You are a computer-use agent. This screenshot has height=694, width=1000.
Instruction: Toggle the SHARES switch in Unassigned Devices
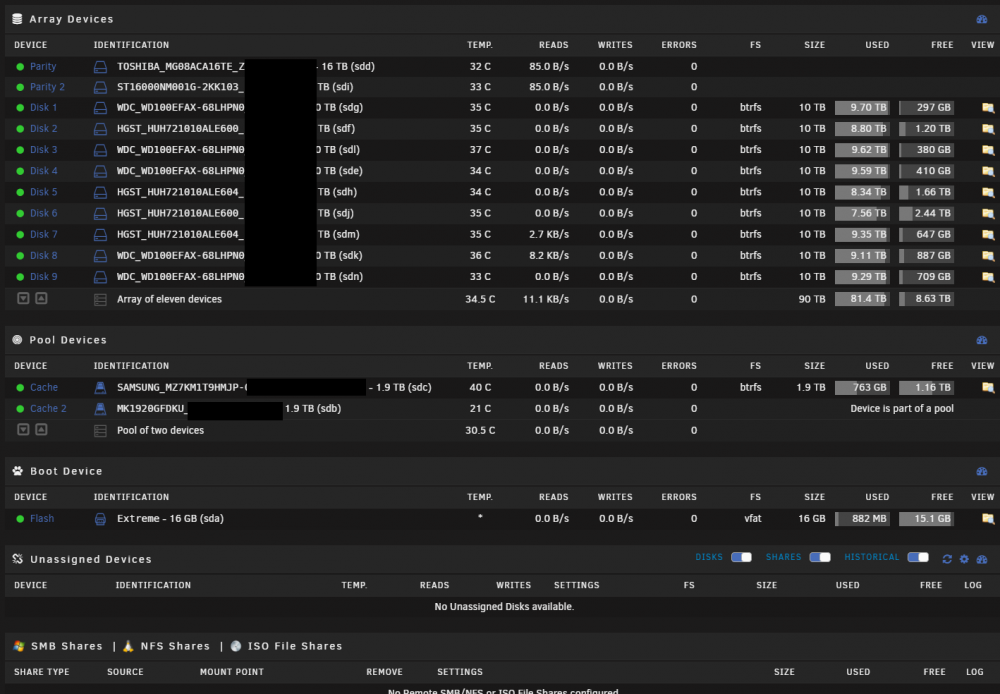point(820,557)
